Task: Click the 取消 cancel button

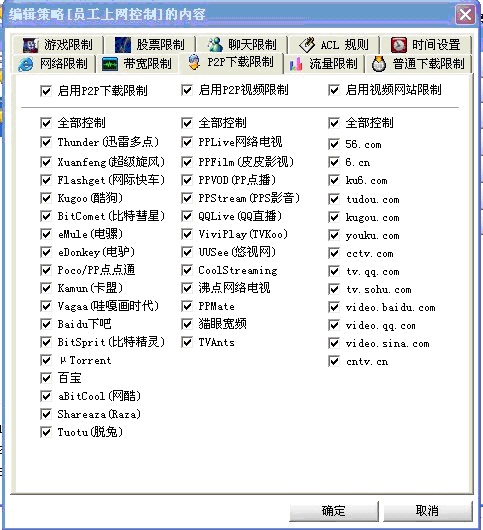Action: coord(428,511)
